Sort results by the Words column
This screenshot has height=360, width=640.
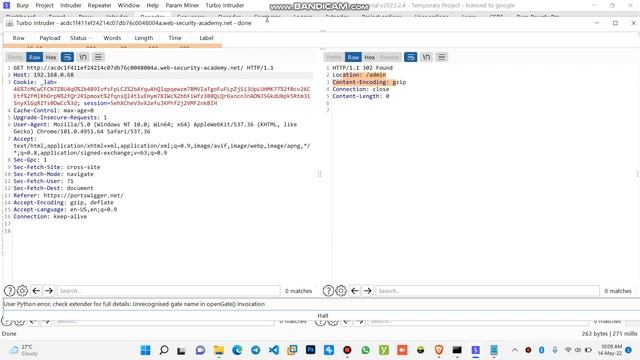(112, 38)
